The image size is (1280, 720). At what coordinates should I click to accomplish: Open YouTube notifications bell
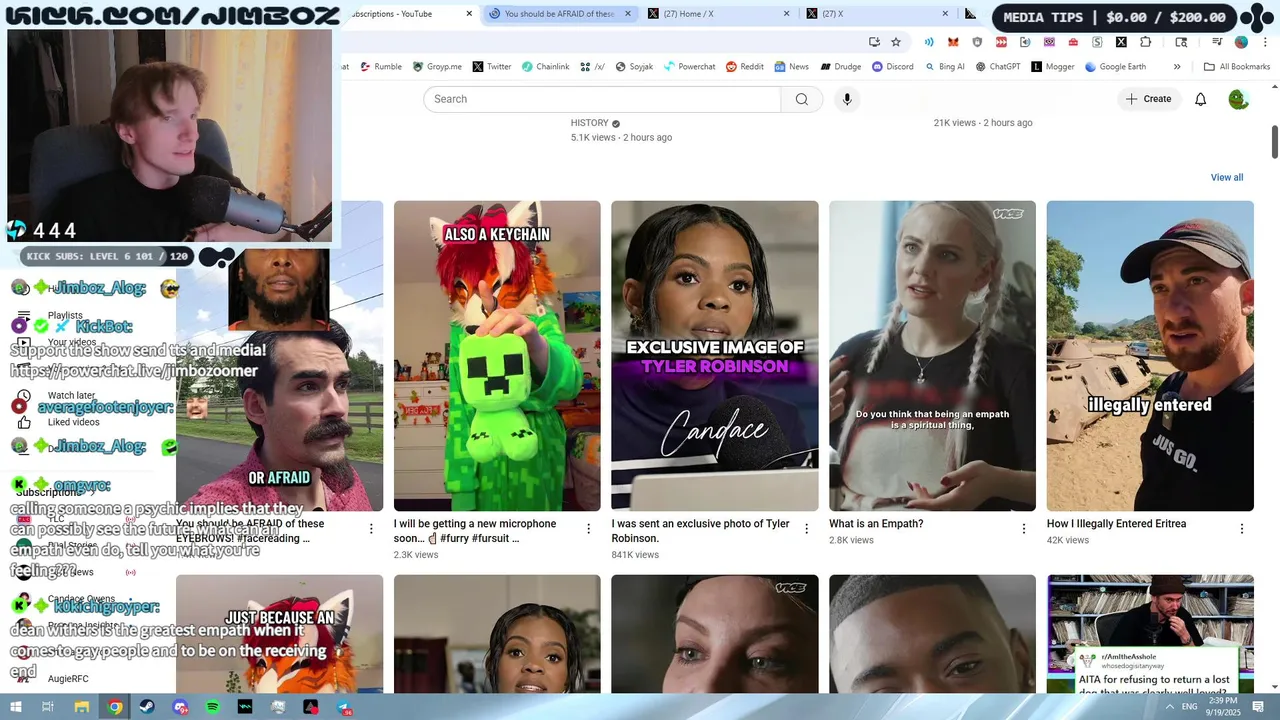[1201, 99]
